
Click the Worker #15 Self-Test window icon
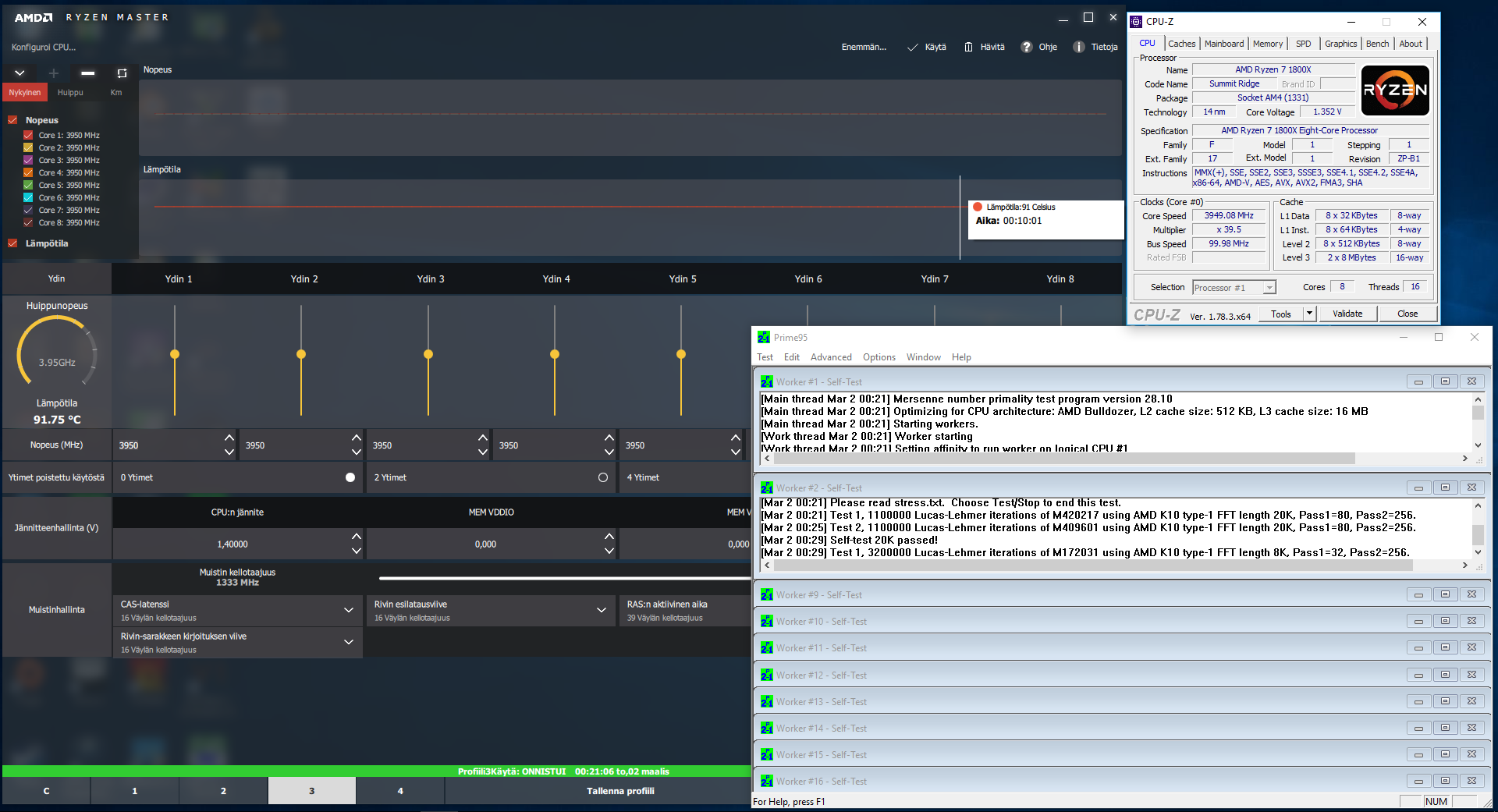767,755
